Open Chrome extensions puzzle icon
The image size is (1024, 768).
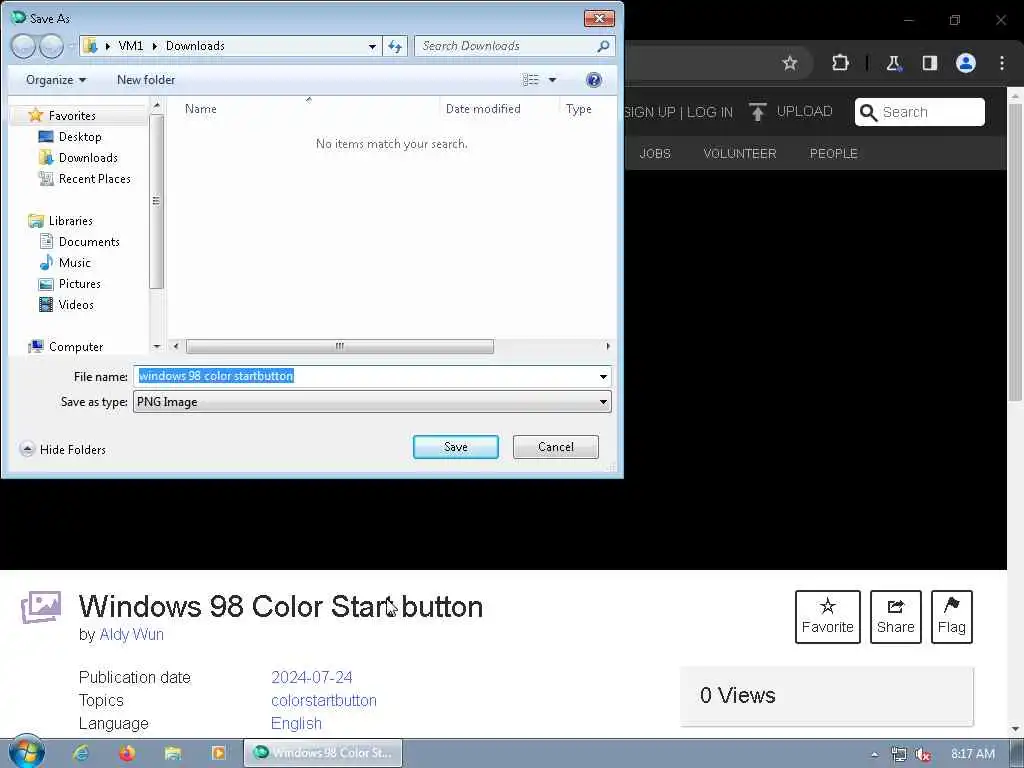tap(840, 63)
